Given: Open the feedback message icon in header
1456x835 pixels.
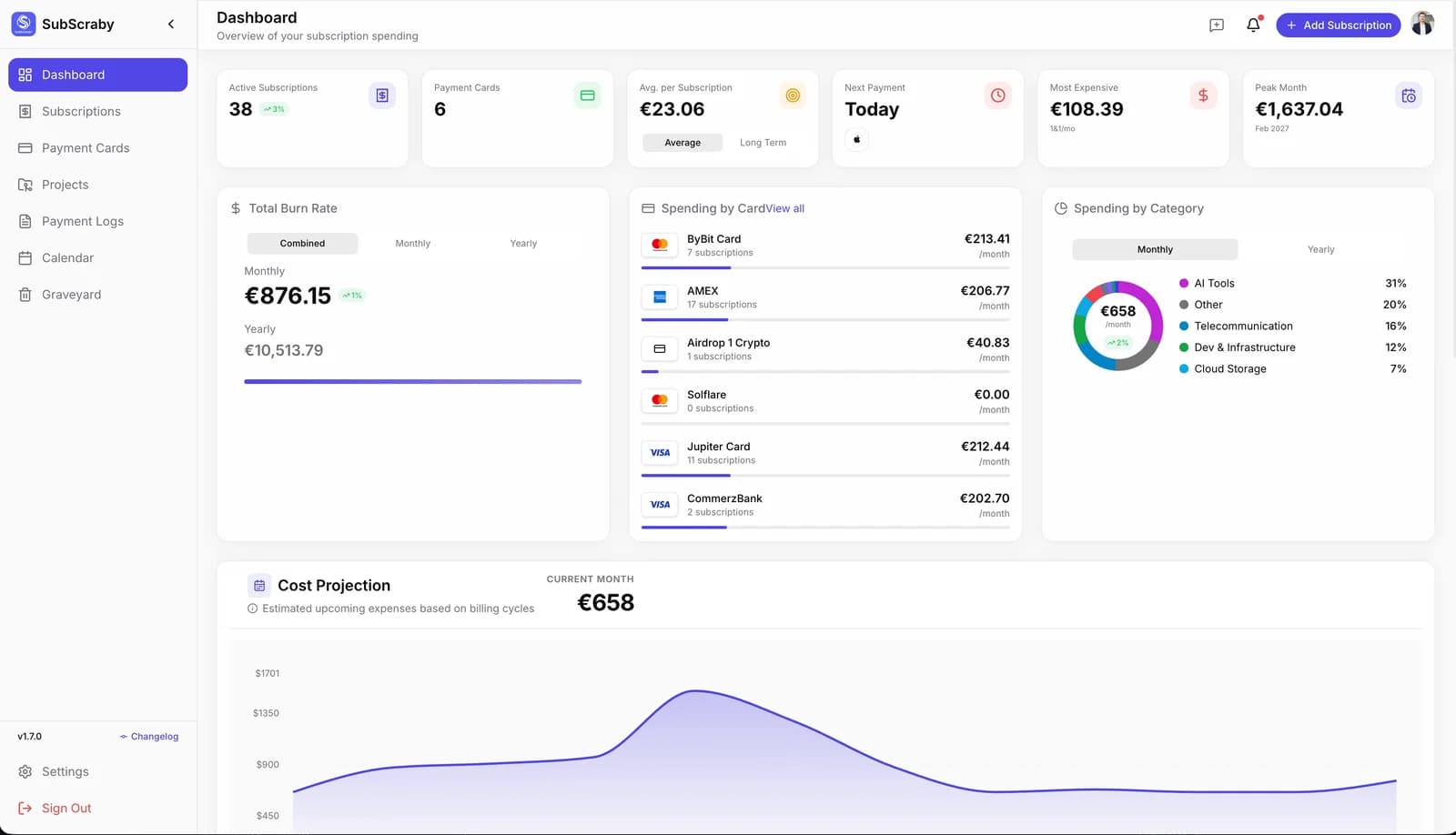Looking at the screenshot, I should point(1217,25).
